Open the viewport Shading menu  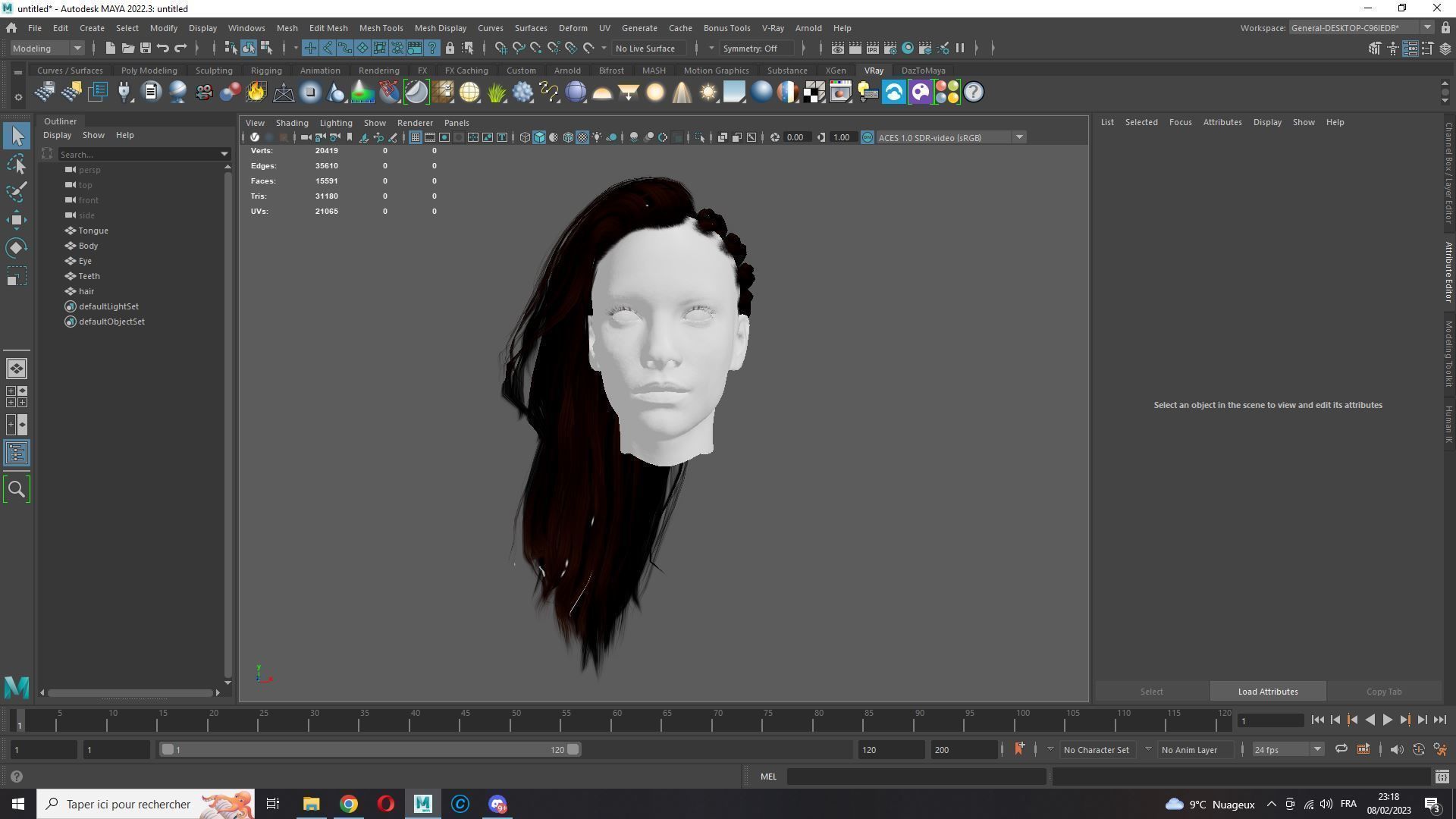[292, 123]
